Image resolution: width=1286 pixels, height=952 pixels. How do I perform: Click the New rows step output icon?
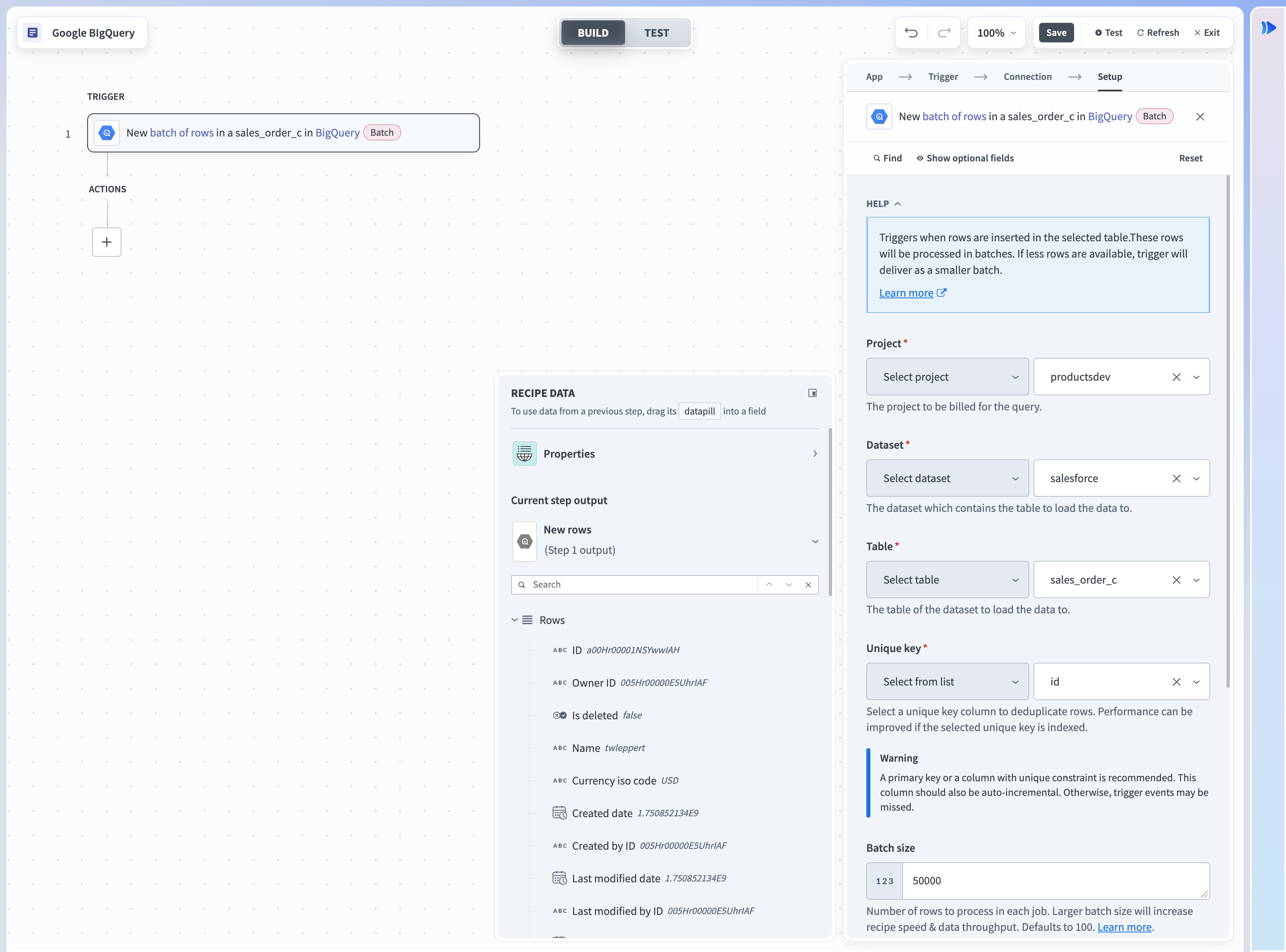click(524, 541)
